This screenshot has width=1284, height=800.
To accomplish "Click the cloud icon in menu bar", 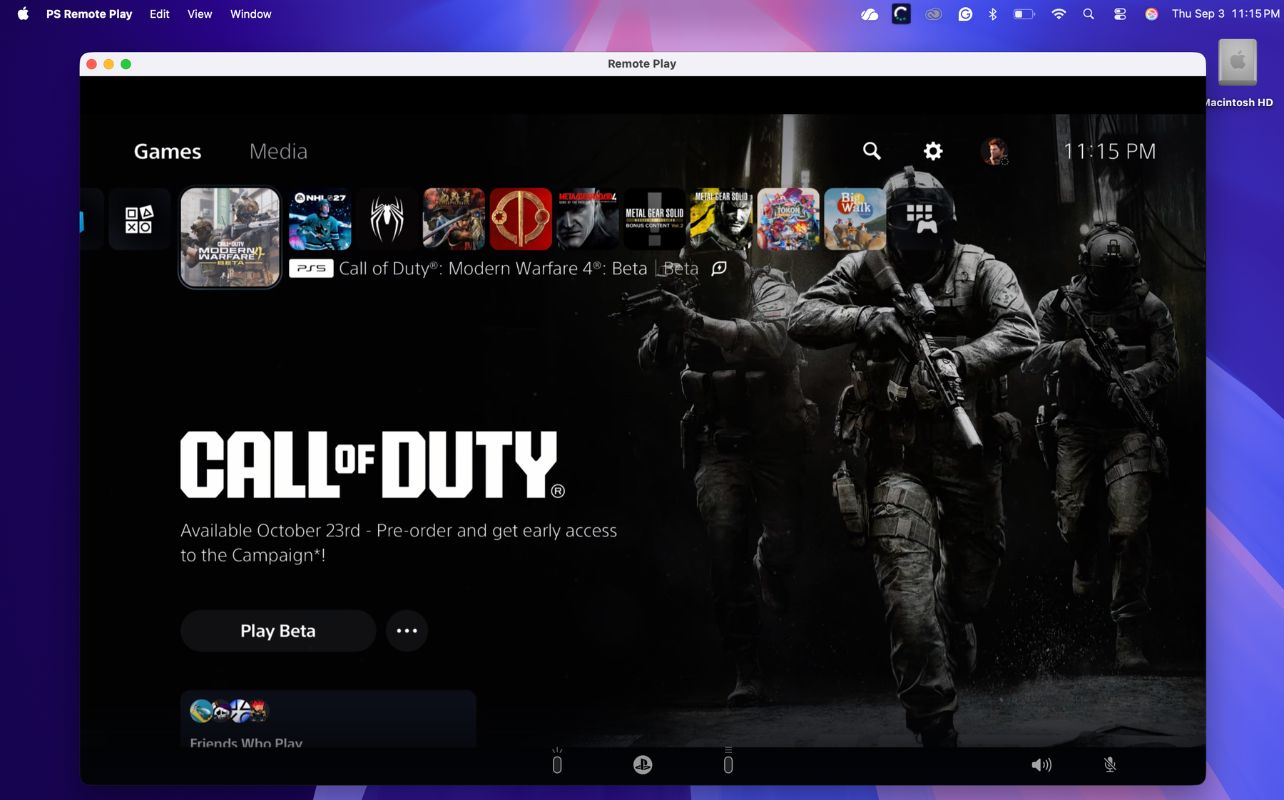I will coord(869,14).
